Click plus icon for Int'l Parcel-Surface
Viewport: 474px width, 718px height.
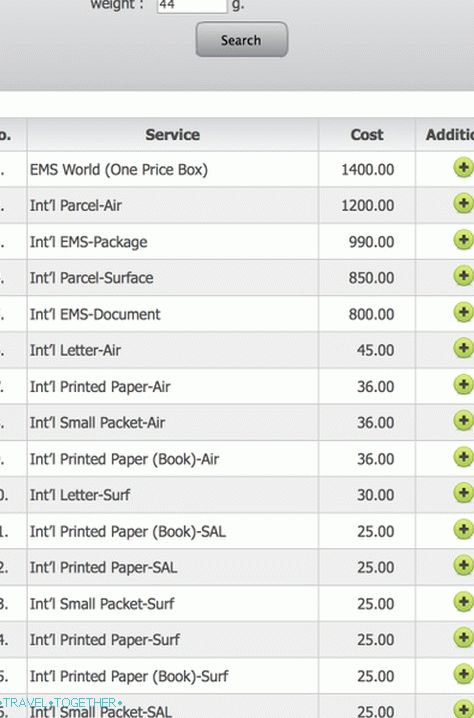point(463,276)
